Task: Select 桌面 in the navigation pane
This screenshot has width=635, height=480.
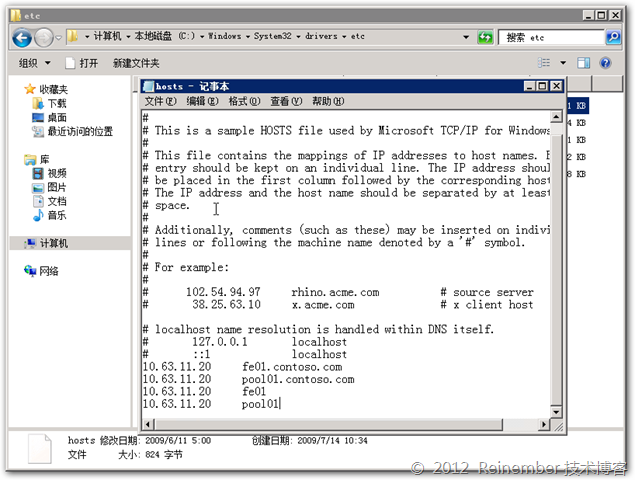Action: point(56,118)
